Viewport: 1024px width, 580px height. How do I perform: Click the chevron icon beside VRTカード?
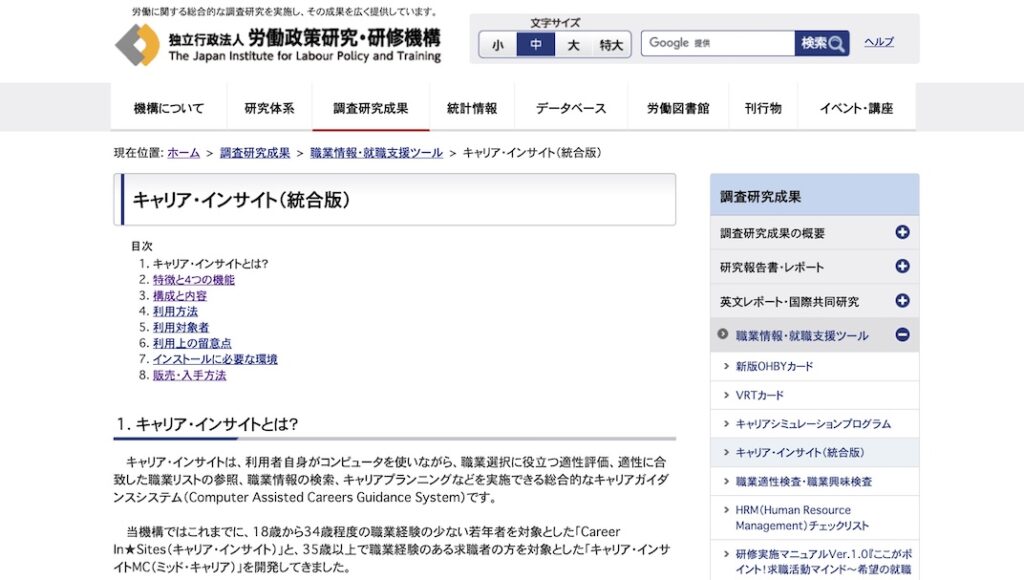(729, 396)
